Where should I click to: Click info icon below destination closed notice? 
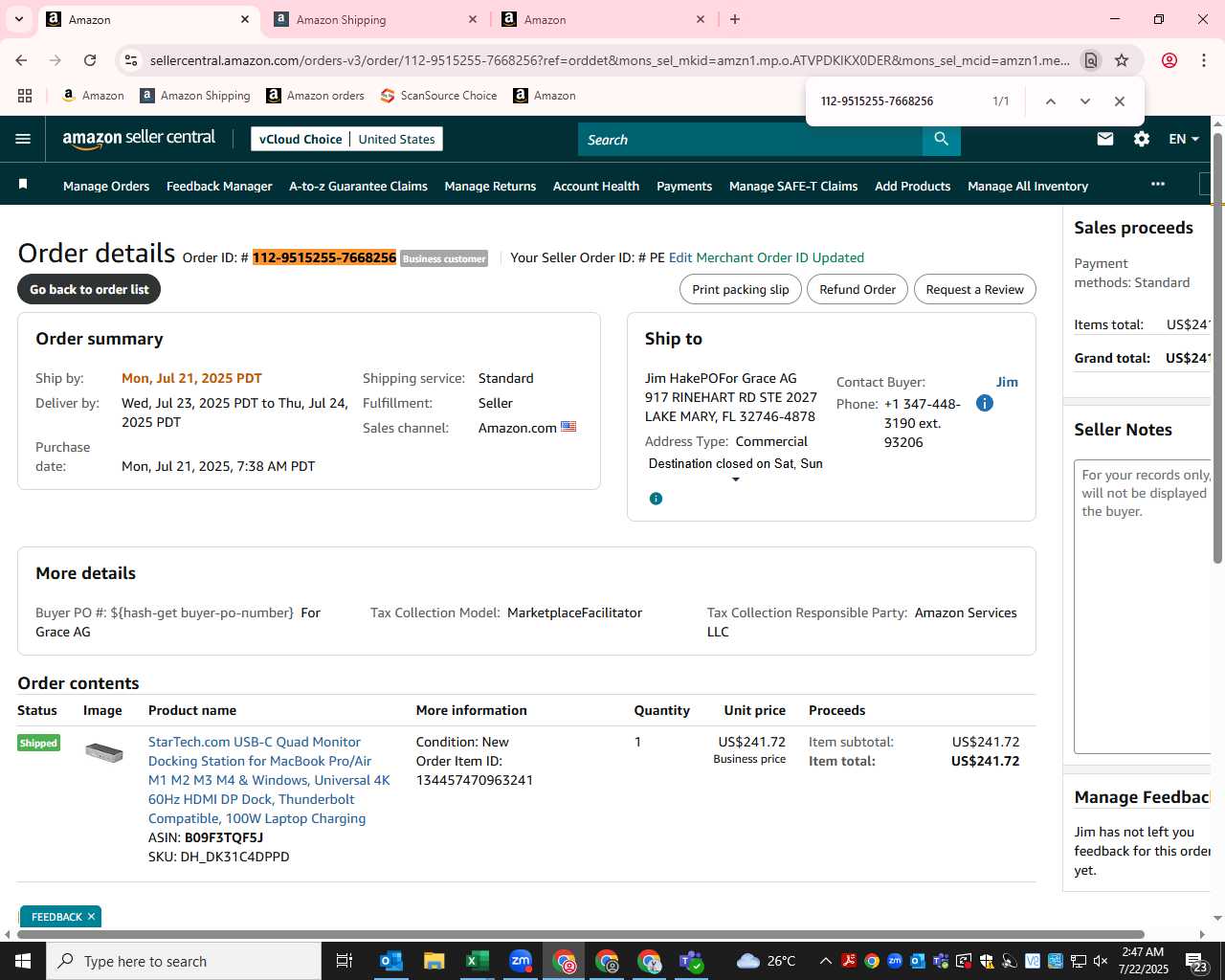tap(656, 499)
